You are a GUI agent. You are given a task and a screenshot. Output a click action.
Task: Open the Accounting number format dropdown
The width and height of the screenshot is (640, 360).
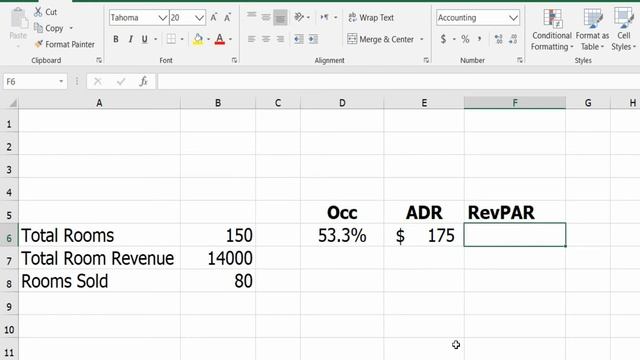pos(513,18)
